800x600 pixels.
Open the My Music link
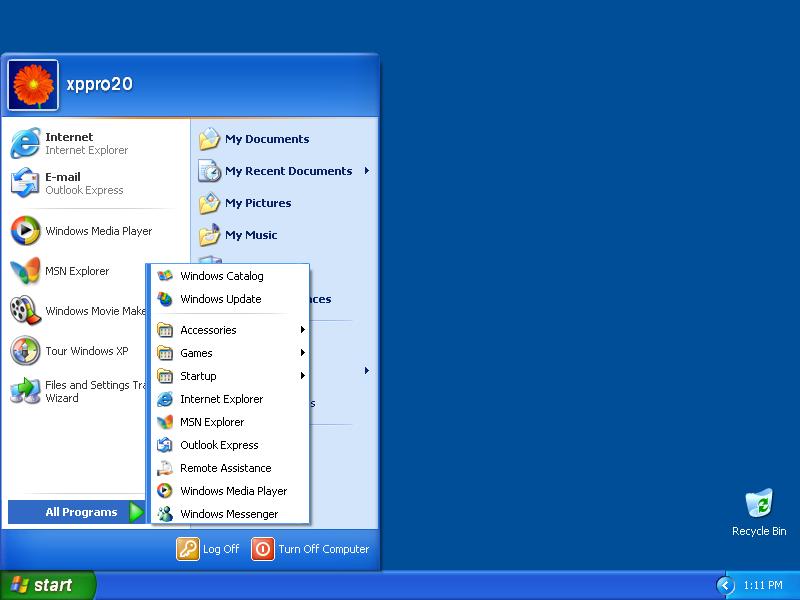point(251,235)
